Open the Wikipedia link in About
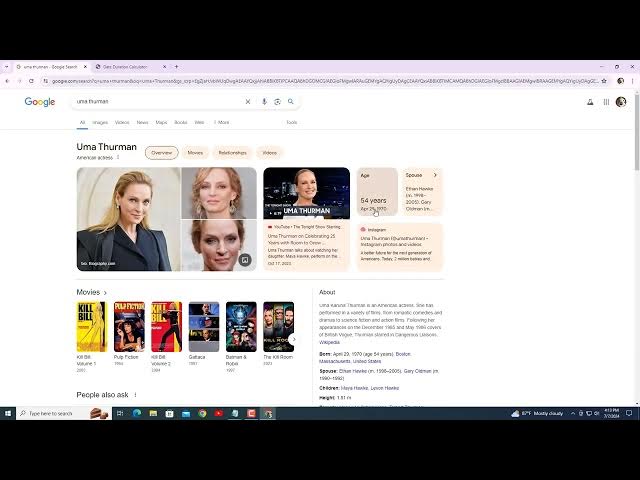640x480 pixels. tap(330, 342)
